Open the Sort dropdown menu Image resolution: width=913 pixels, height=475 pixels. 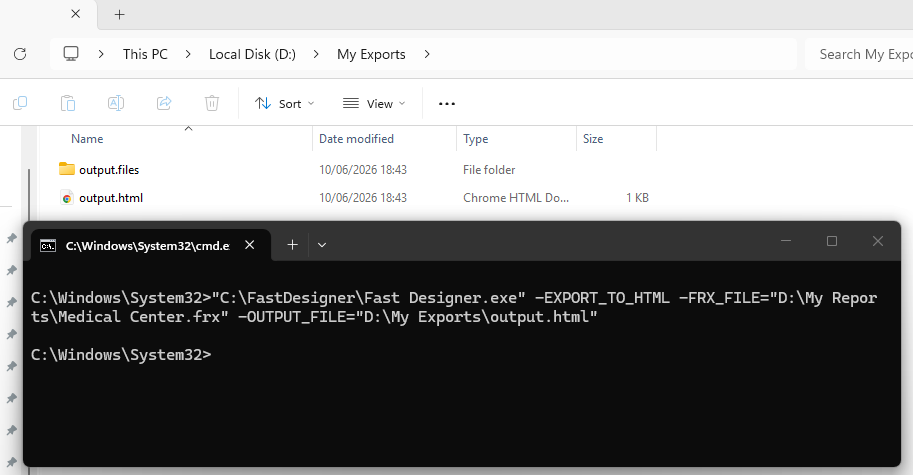point(285,104)
